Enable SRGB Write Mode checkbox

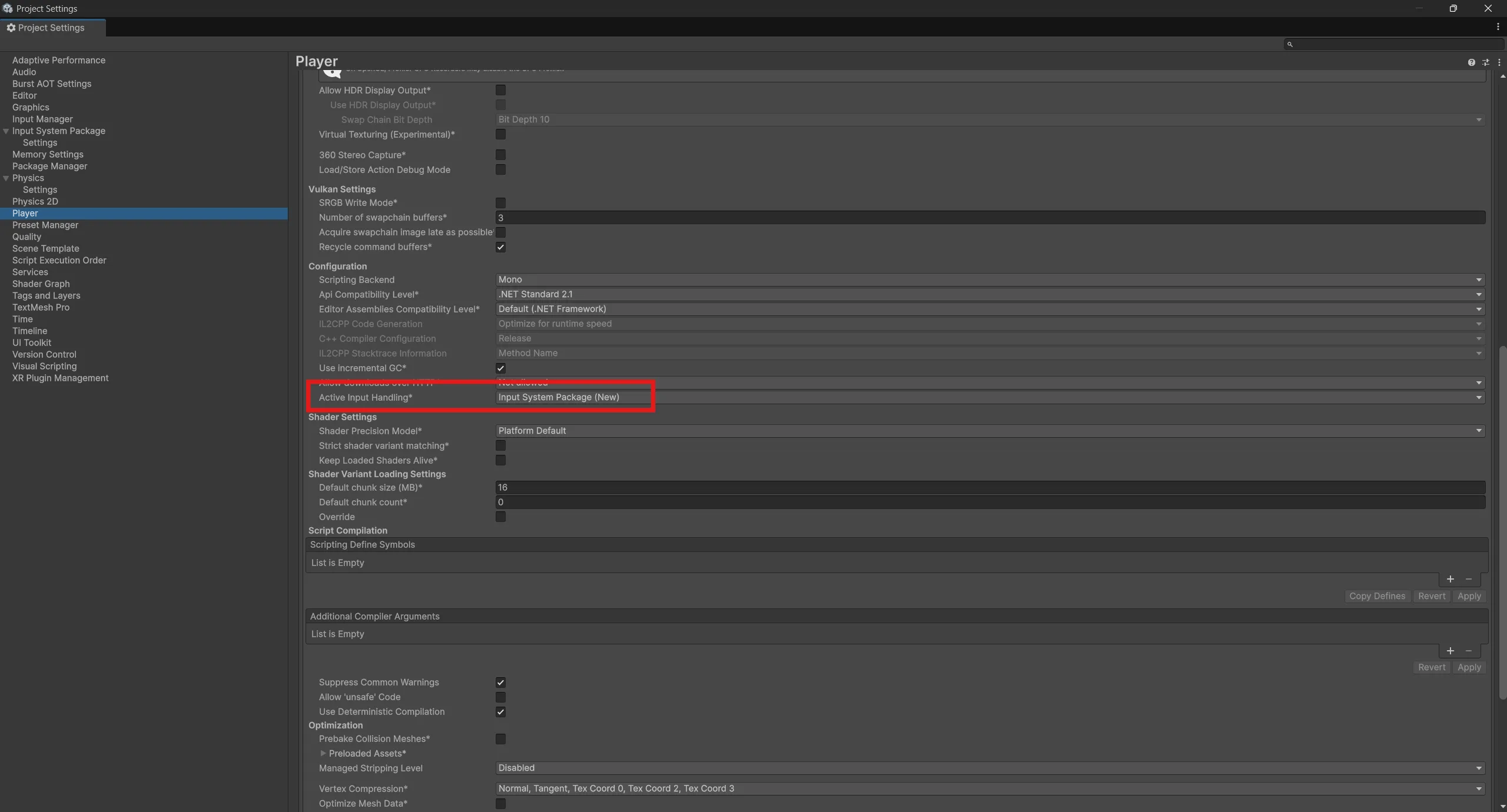pos(500,203)
